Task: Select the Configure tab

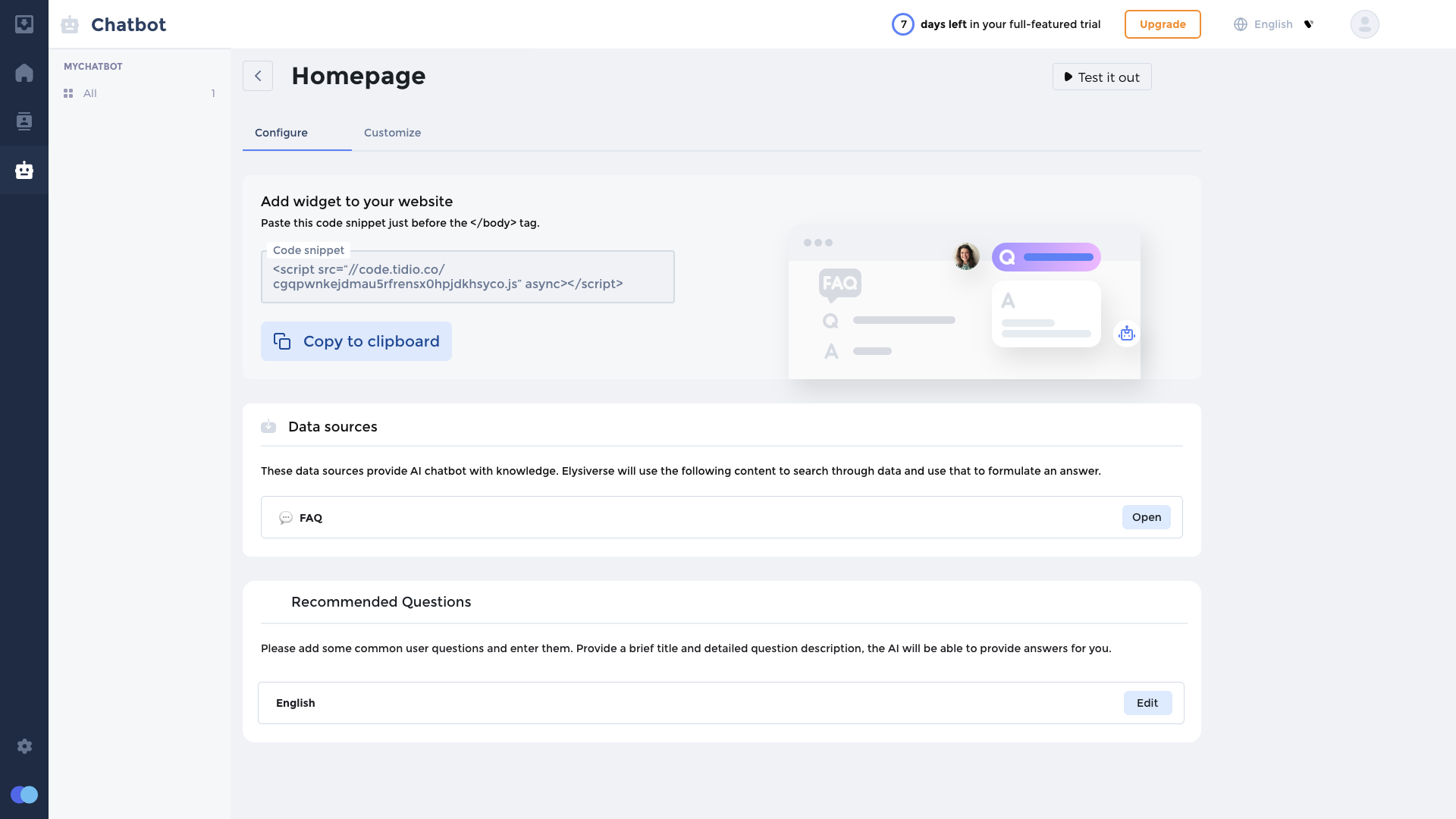Action: (x=281, y=133)
